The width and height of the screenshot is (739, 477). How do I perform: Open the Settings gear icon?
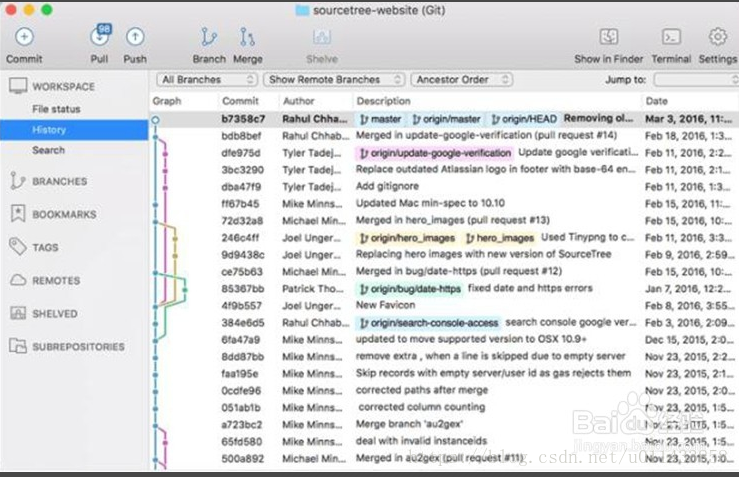[718, 37]
